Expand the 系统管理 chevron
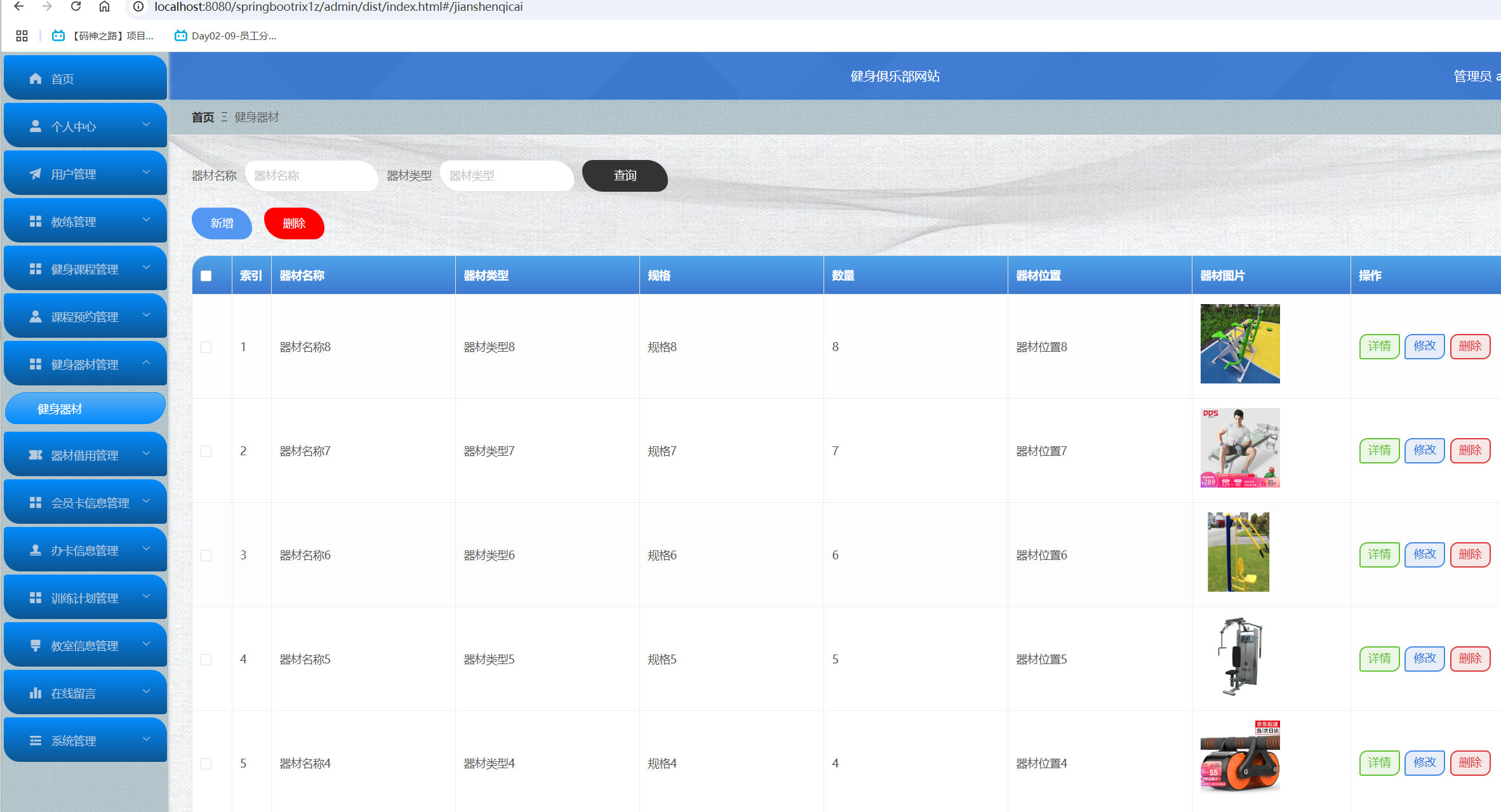Screen dimensions: 1501x812 (x=146, y=740)
